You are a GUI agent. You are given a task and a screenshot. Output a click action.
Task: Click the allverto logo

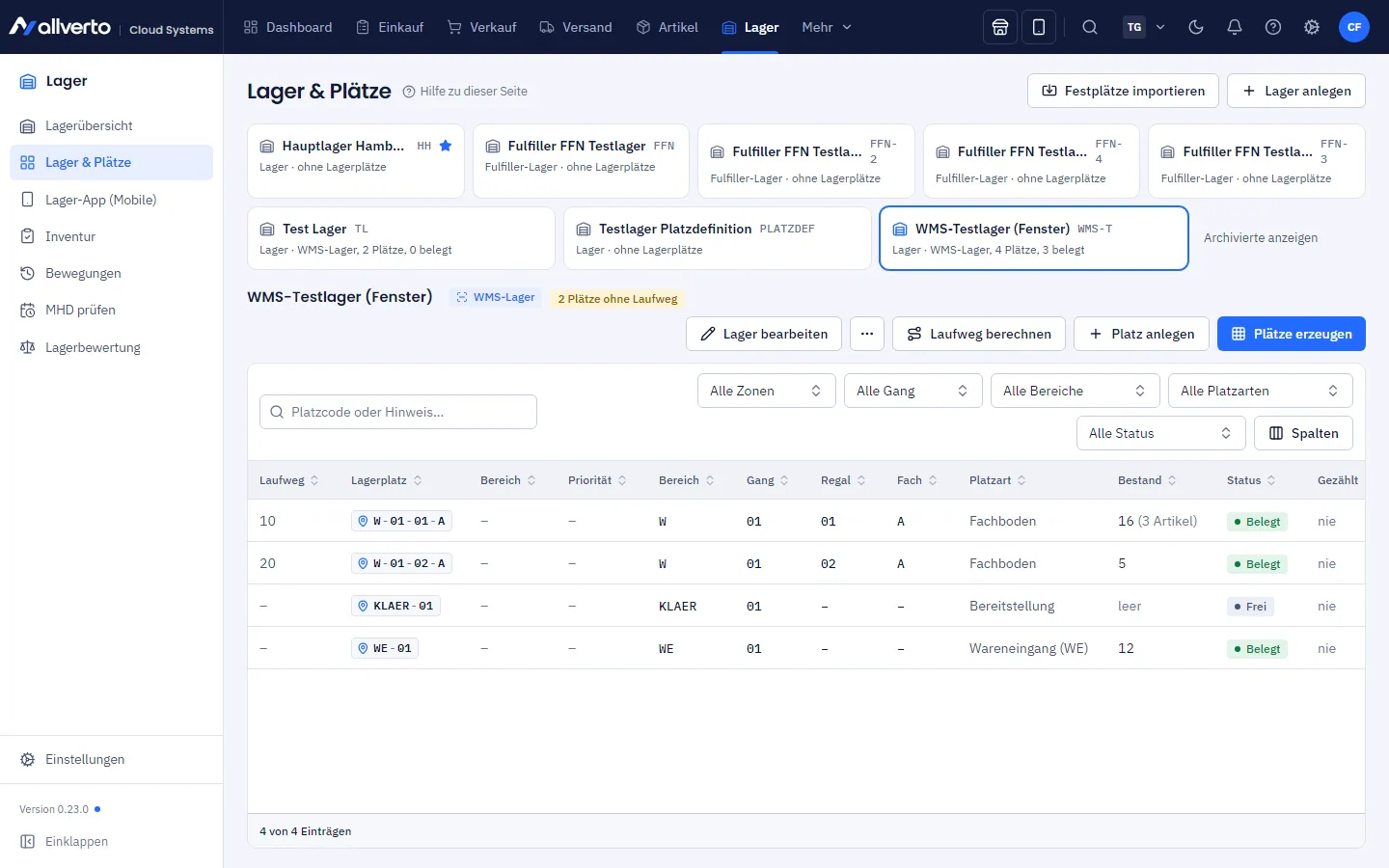[60, 27]
